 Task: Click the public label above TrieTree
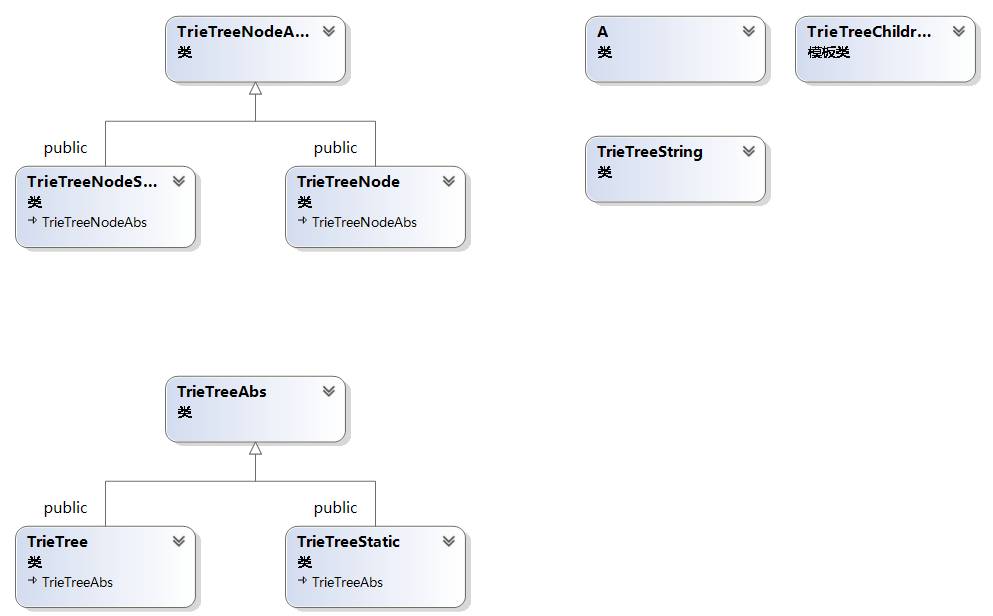[x=65, y=508]
